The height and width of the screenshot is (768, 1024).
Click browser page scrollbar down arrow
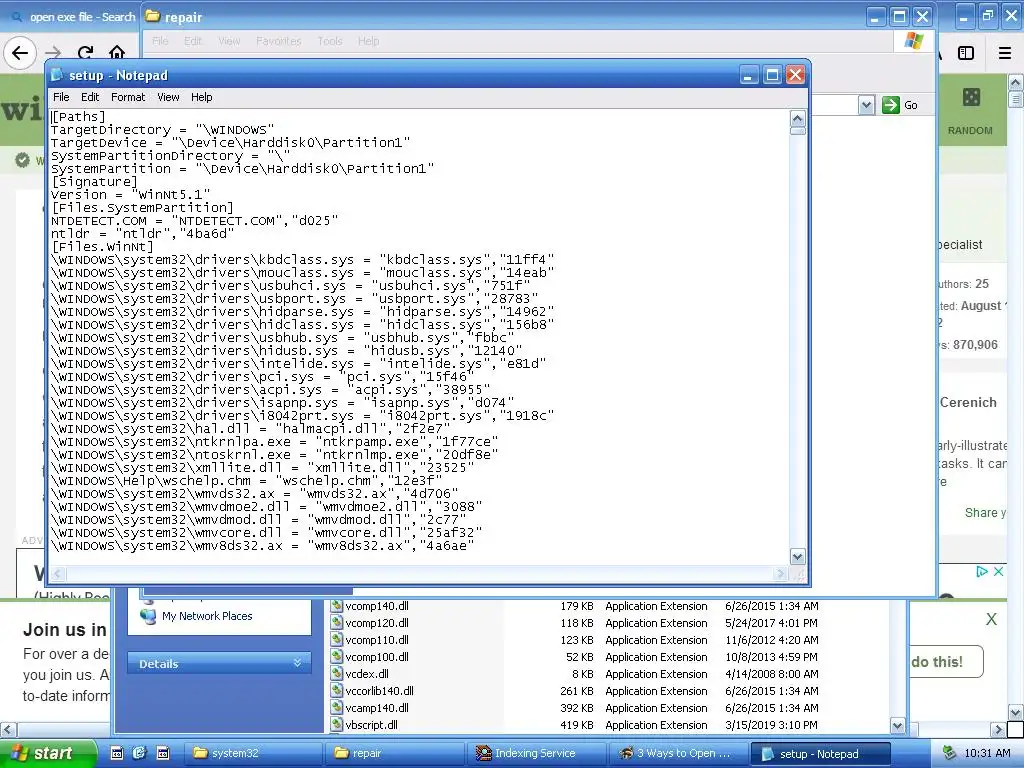1016,712
